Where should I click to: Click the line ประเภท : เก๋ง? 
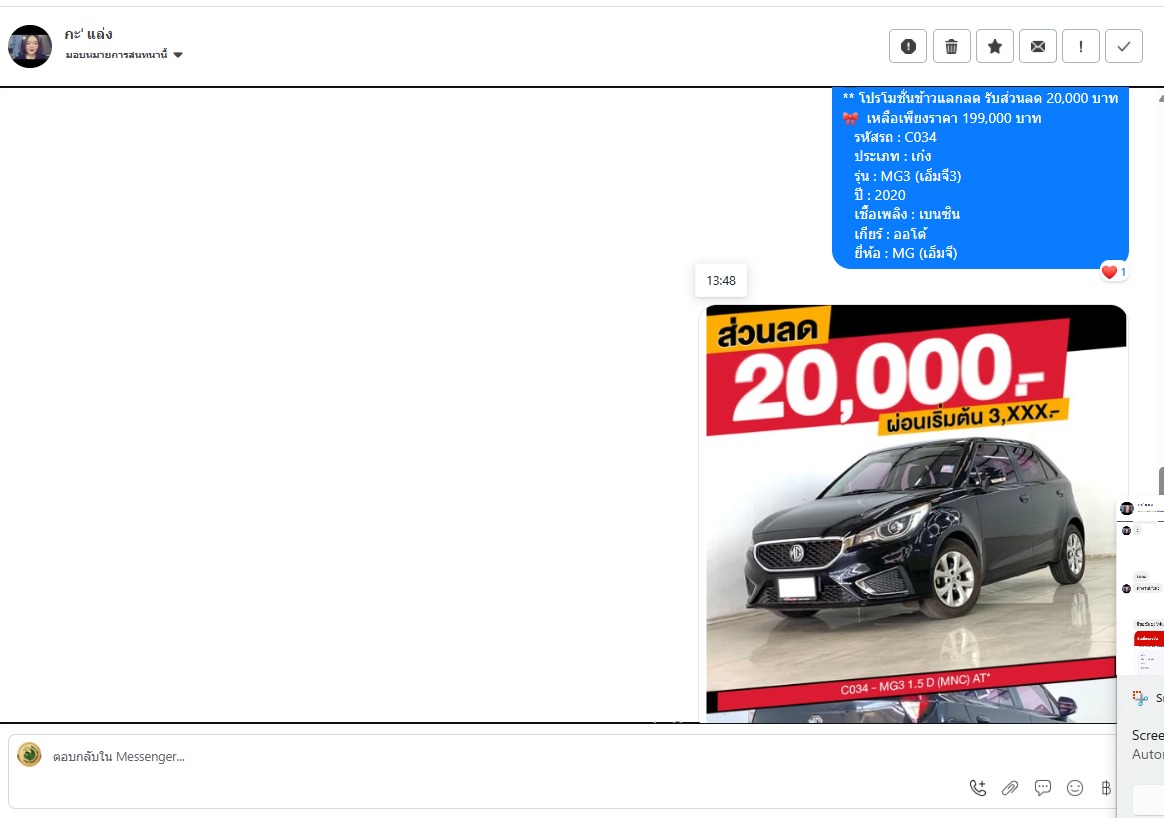coord(892,157)
